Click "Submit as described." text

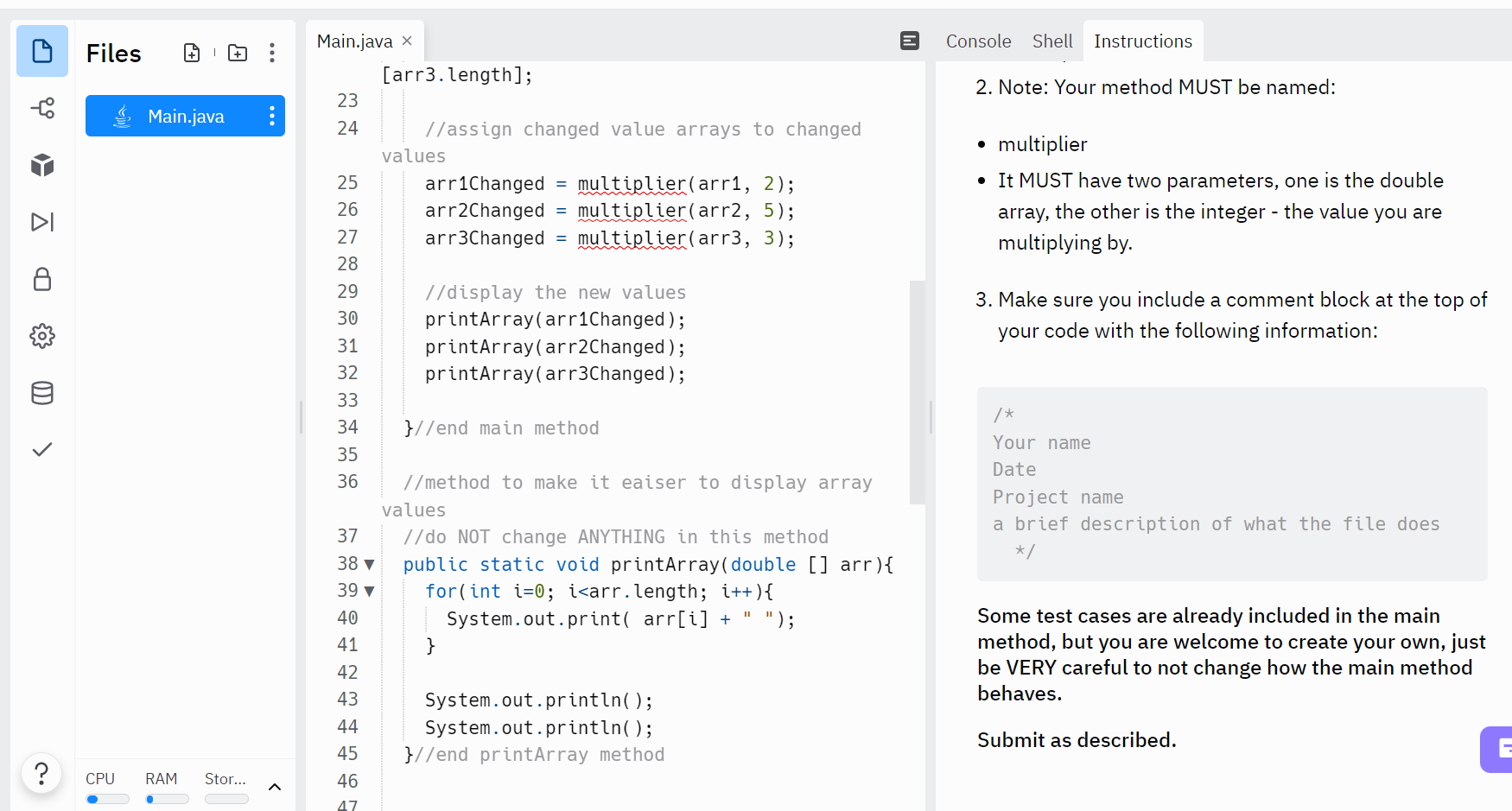point(1077,740)
